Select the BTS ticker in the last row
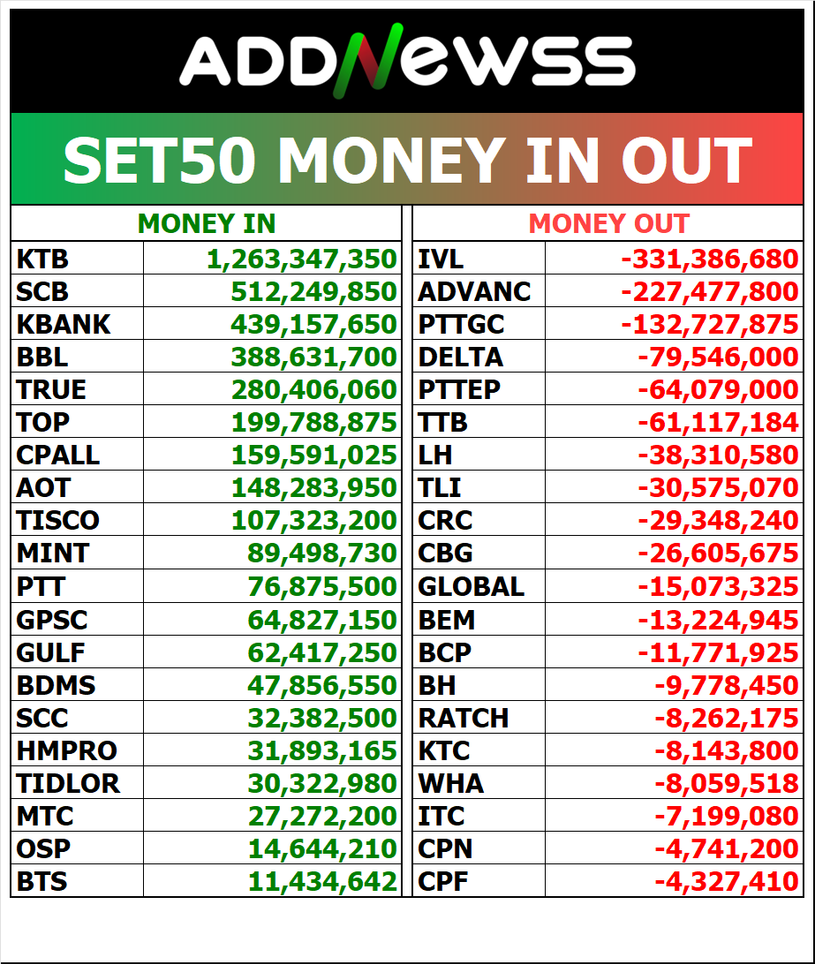Viewport: 815px width, 964px height. pos(42,881)
